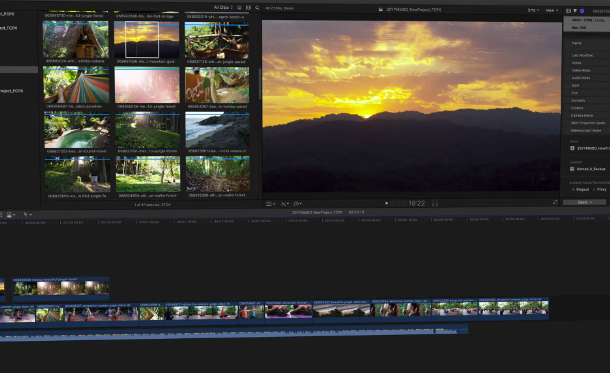Click the viewer Play button
The width and height of the screenshot is (610, 373).
point(386,203)
